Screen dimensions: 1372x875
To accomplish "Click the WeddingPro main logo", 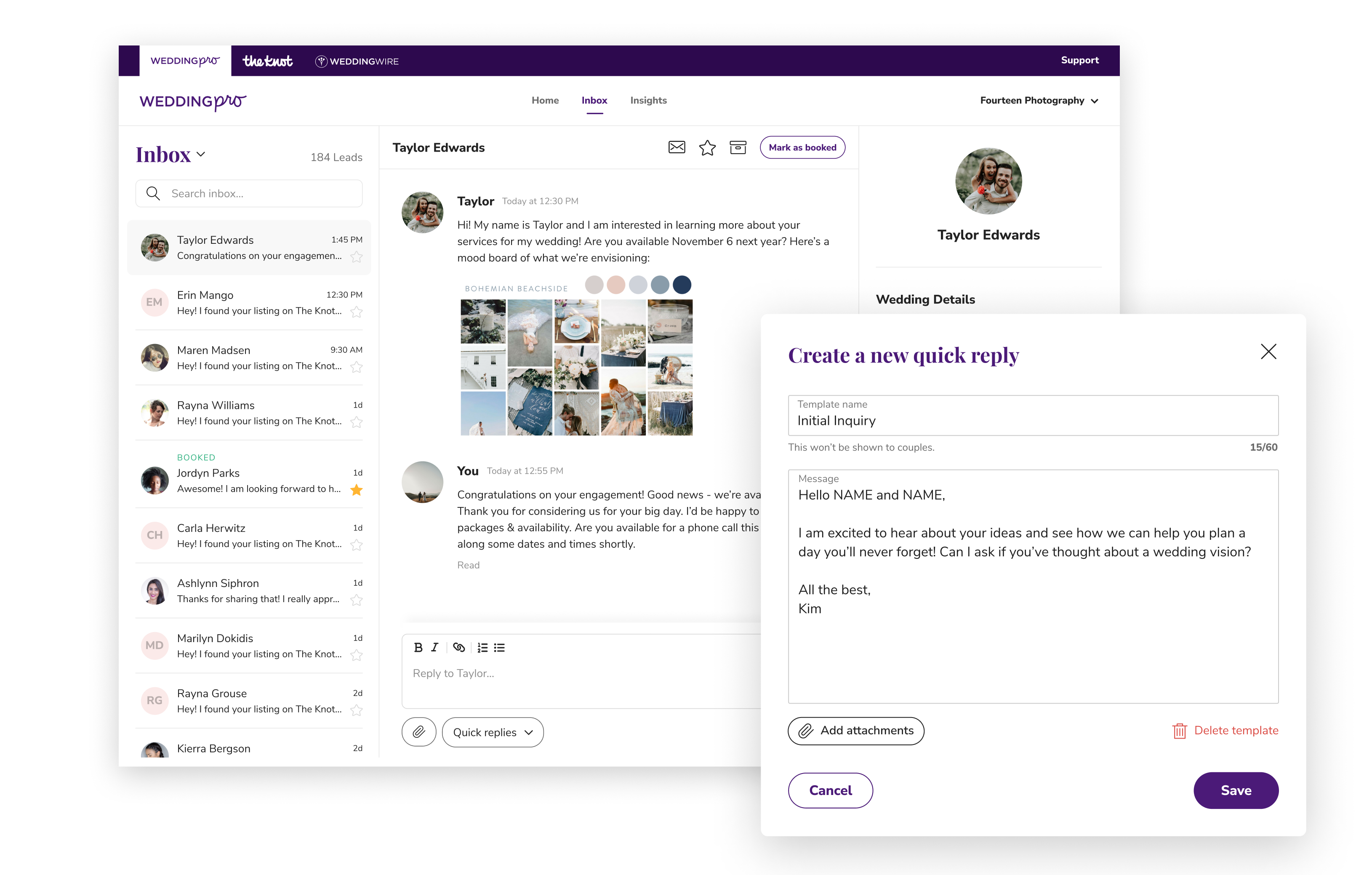I will click(x=192, y=102).
